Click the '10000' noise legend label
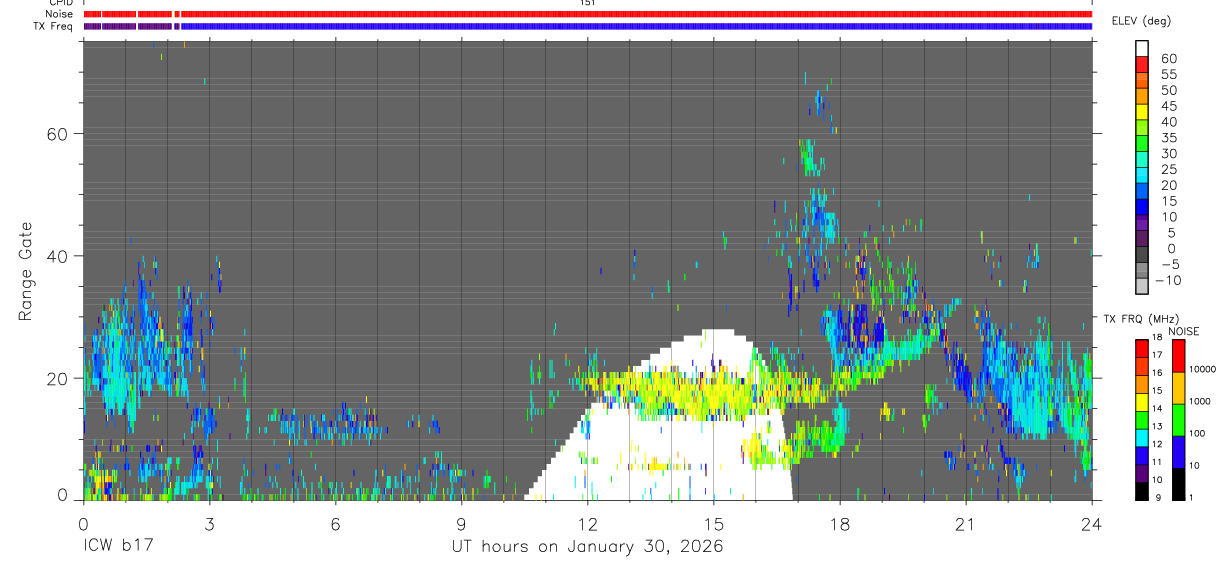Image resolution: width=1228 pixels, height=567 pixels. pos(1202,370)
